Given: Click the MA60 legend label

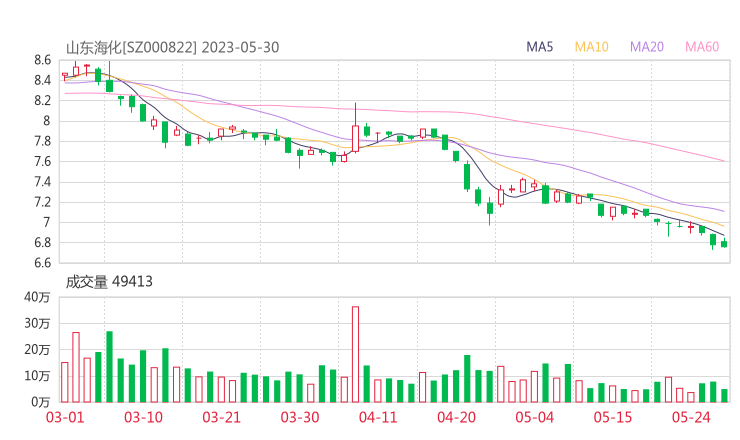Looking at the screenshot, I should (702, 47).
